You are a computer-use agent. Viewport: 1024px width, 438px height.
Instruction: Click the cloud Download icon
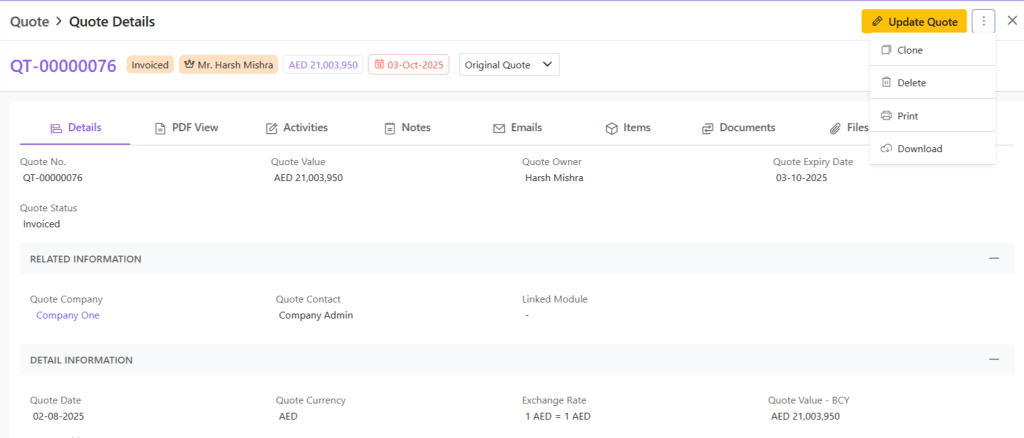[x=886, y=149]
